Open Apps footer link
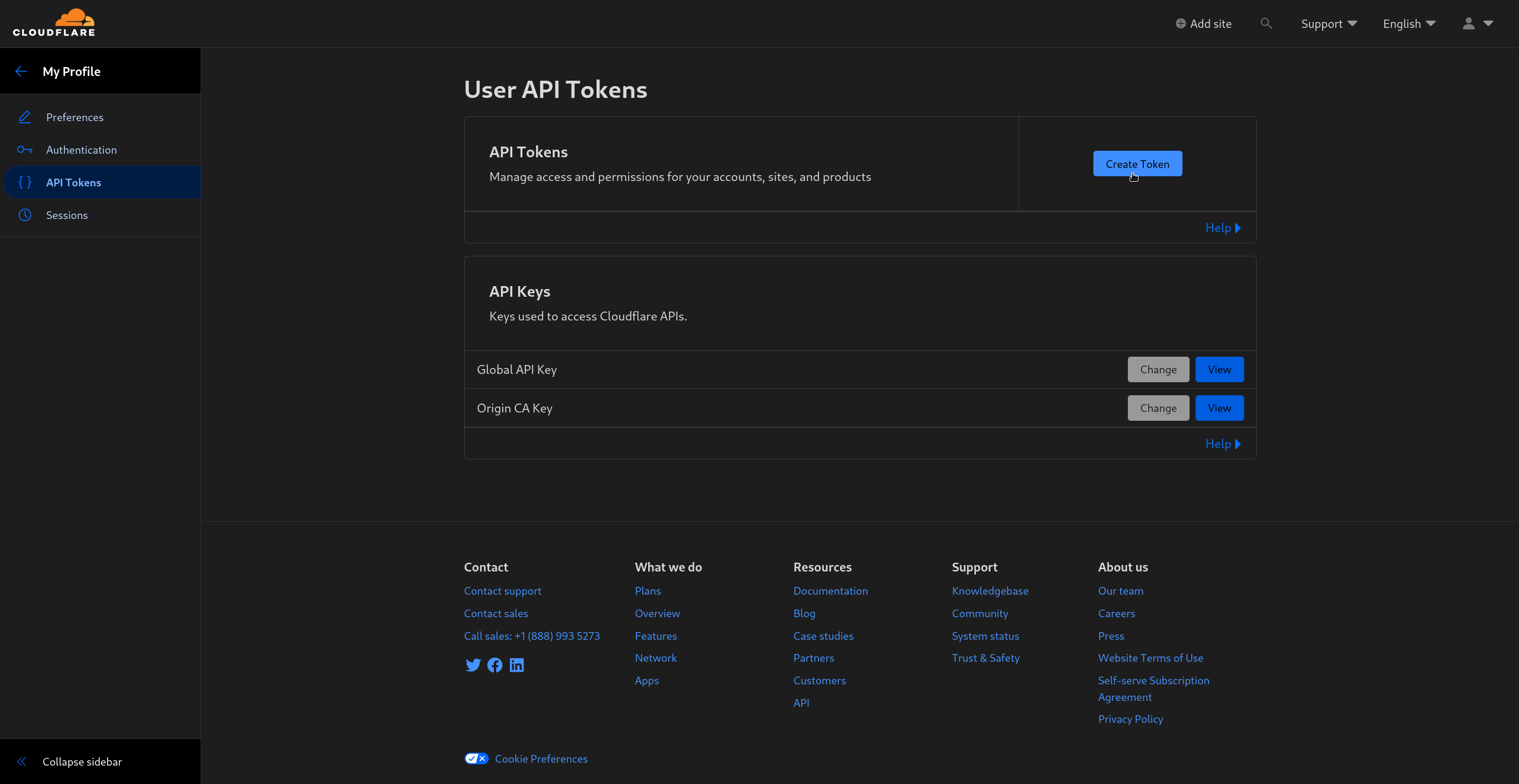The width and height of the screenshot is (1519, 784). 647,680
